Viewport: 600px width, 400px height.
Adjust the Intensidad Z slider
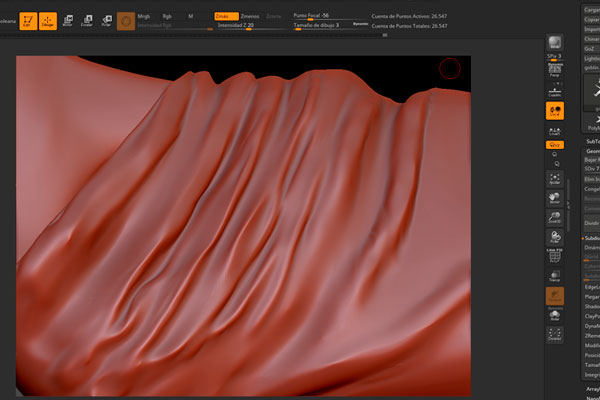(238, 25)
